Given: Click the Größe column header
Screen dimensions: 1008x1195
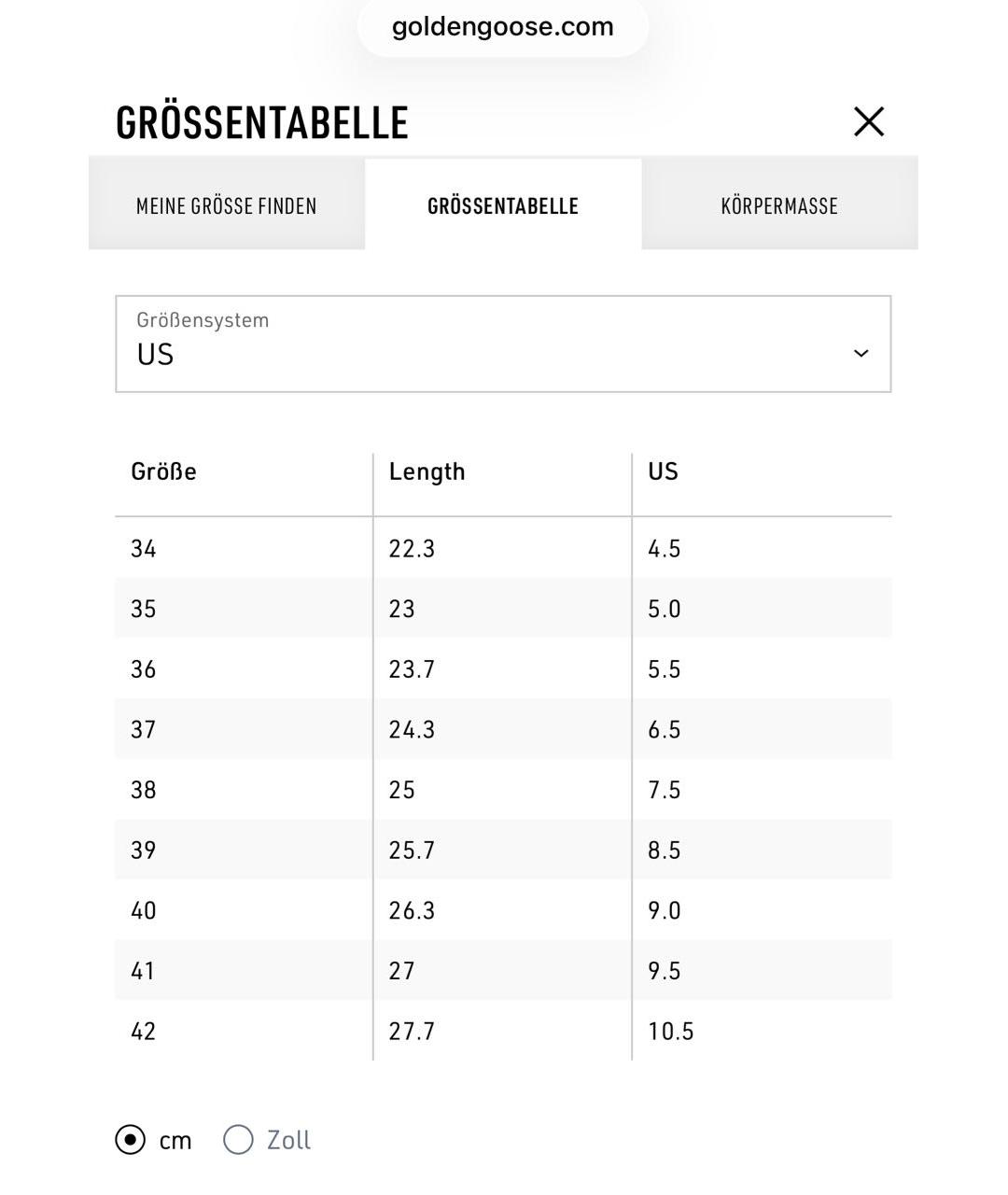Looking at the screenshot, I should point(163,471).
